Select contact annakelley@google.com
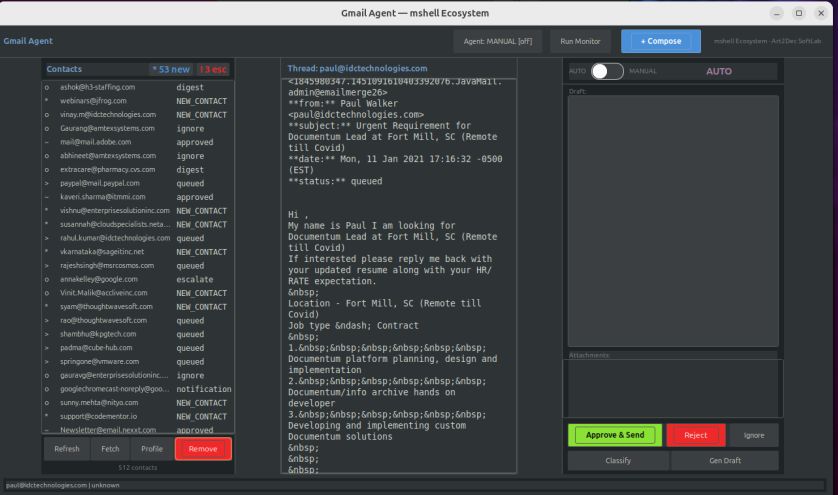The image size is (838, 495). click(x=138, y=280)
